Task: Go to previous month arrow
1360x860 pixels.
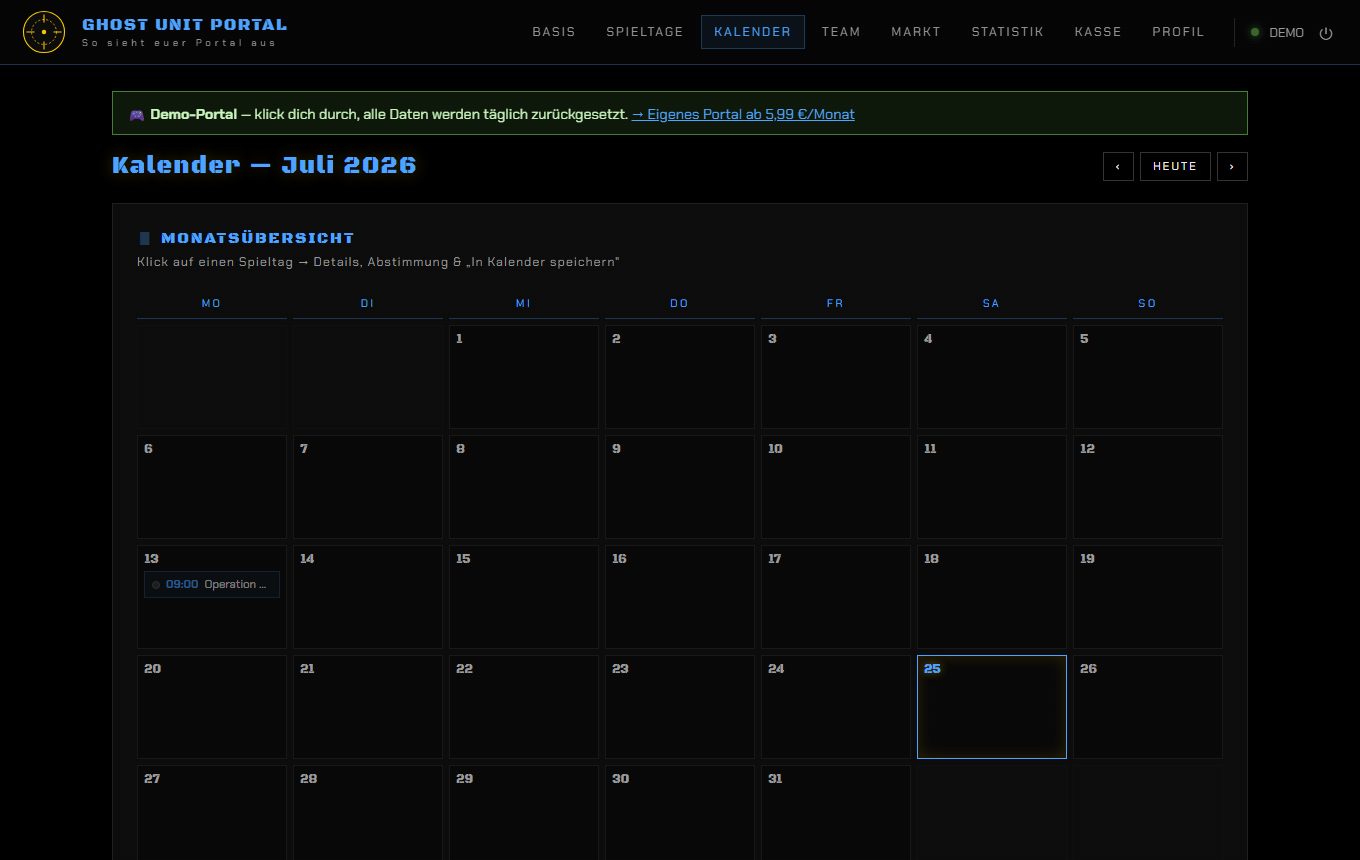Action: coord(1118,166)
